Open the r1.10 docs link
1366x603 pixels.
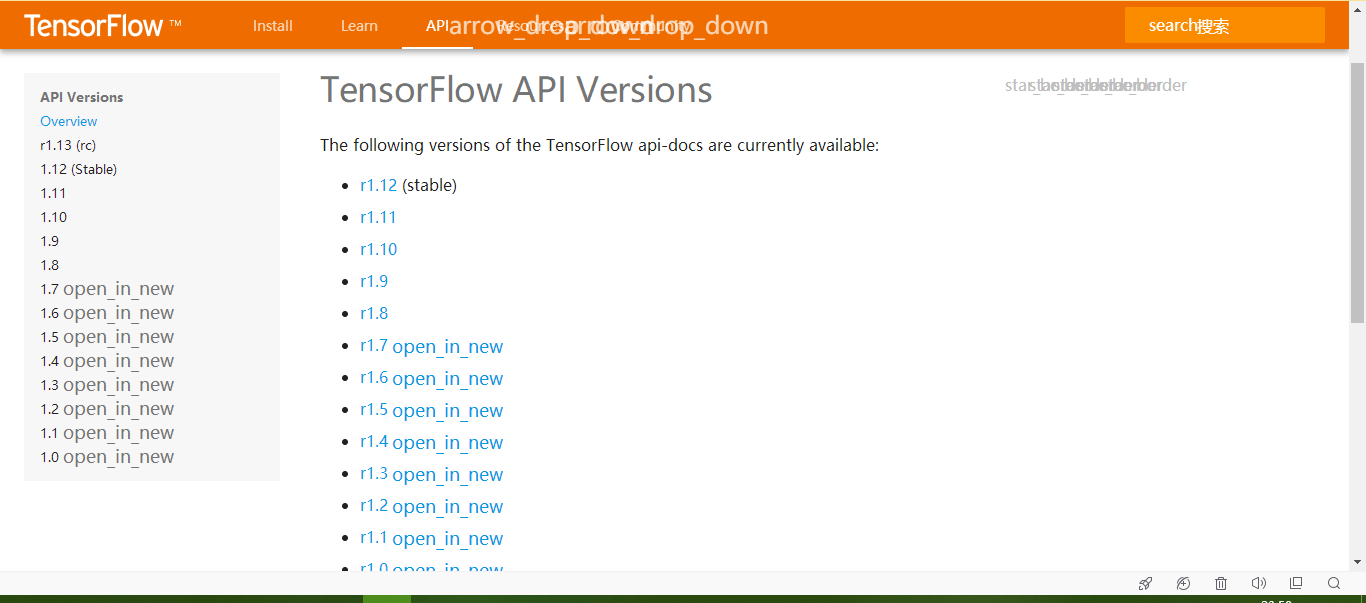(x=379, y=249)
